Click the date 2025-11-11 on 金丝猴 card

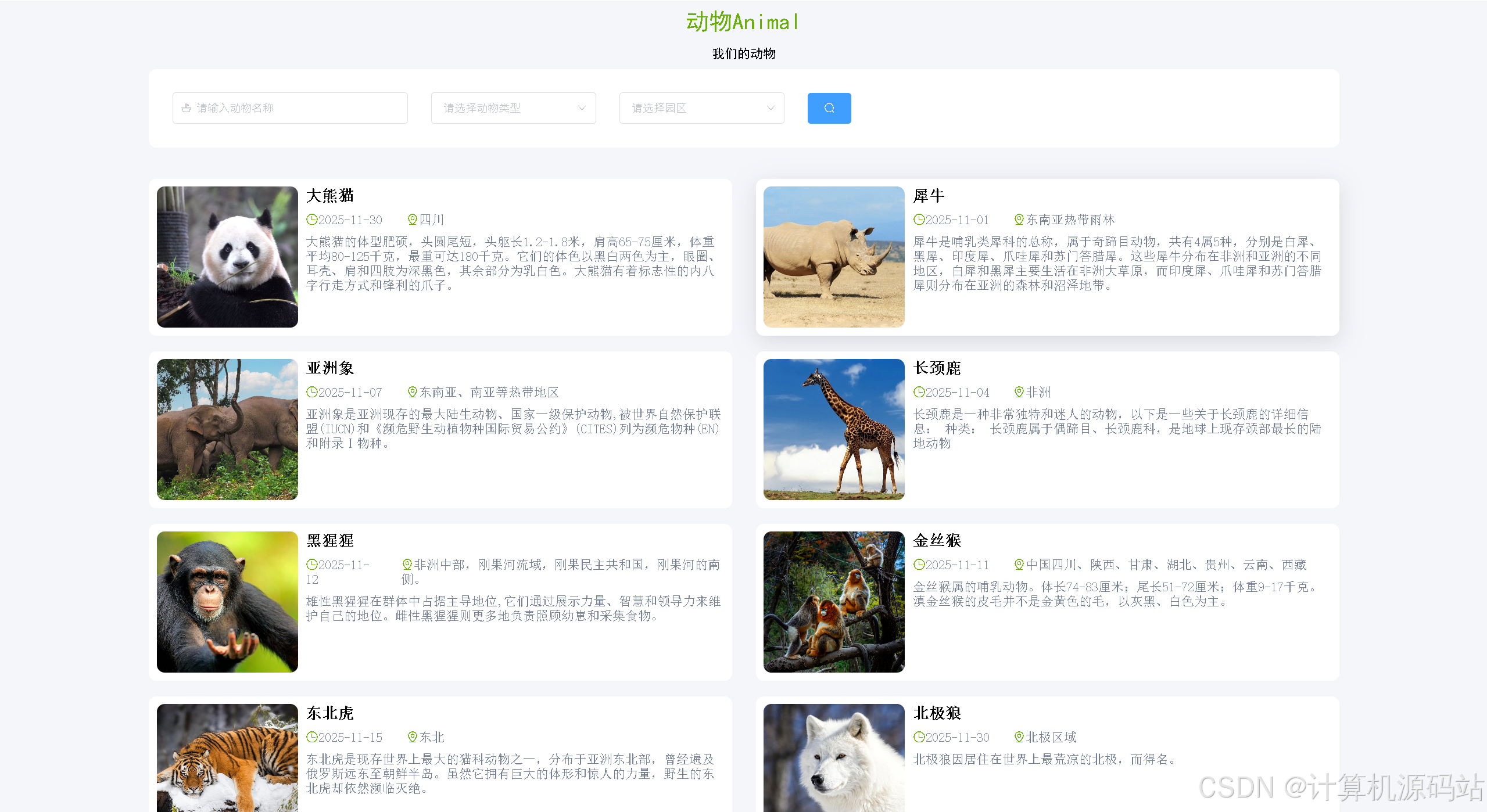pos(957,565)
